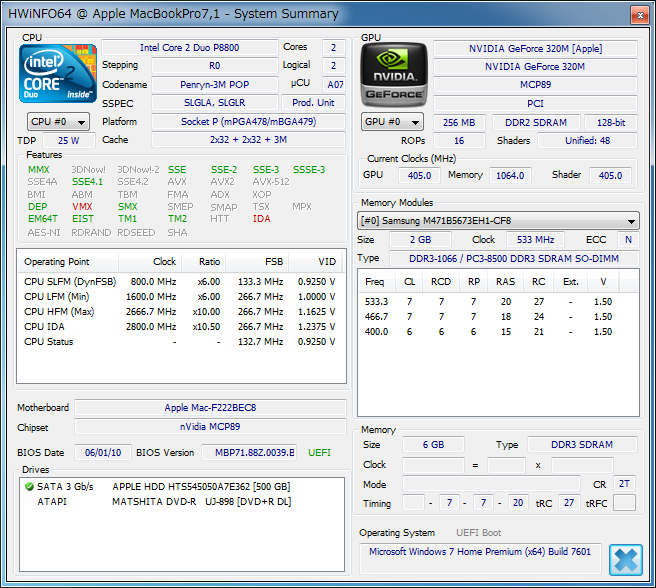This screenshot has height=588, width=656.
Task: Click the DDR2 SDRAM GPU memory field
Action: pyautogui.click(x=536, y=123)
